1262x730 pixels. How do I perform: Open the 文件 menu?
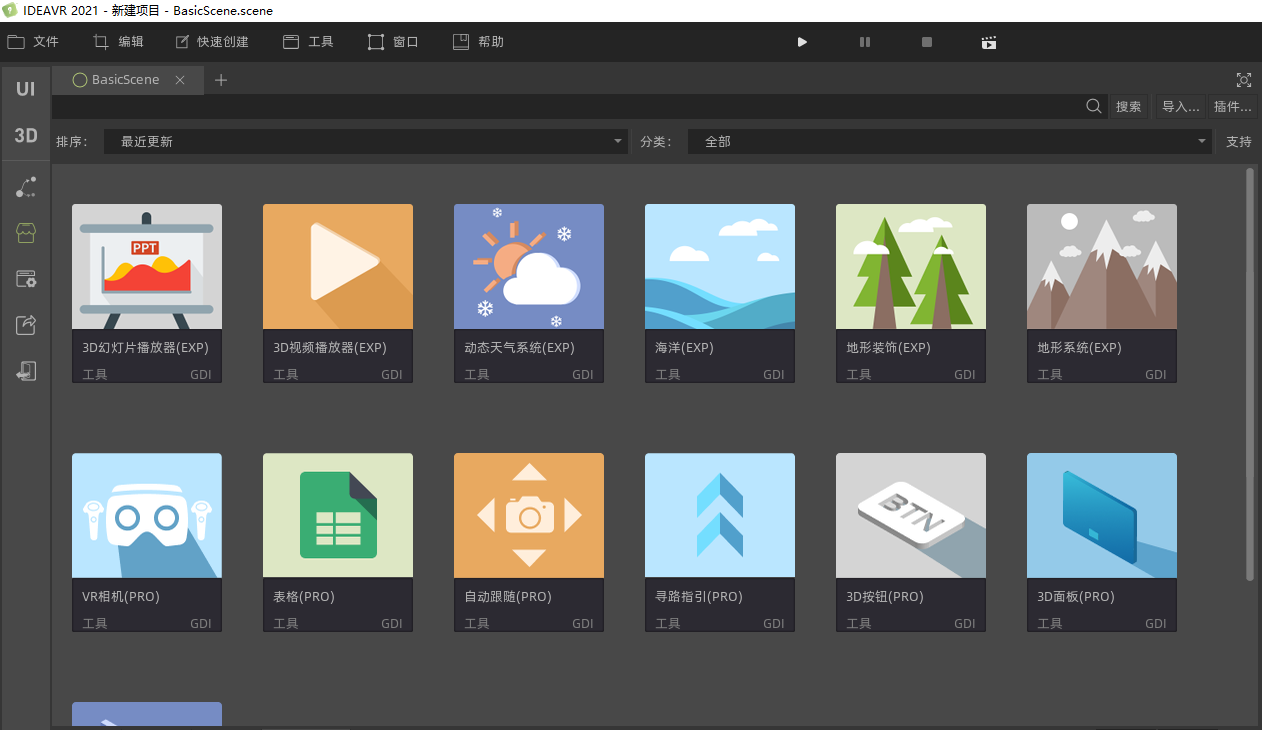[33, 42]
